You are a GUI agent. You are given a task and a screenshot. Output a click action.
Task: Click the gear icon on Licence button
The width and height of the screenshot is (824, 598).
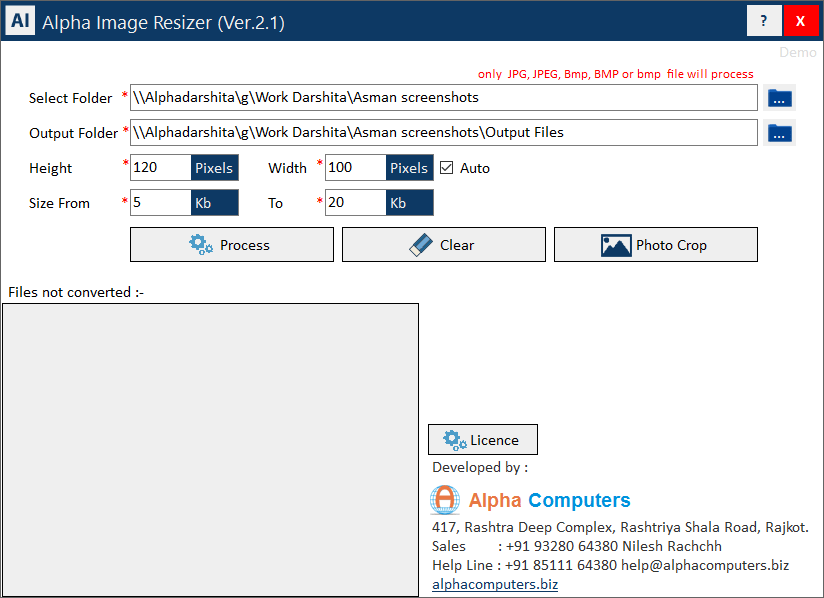tap(455, 440)
